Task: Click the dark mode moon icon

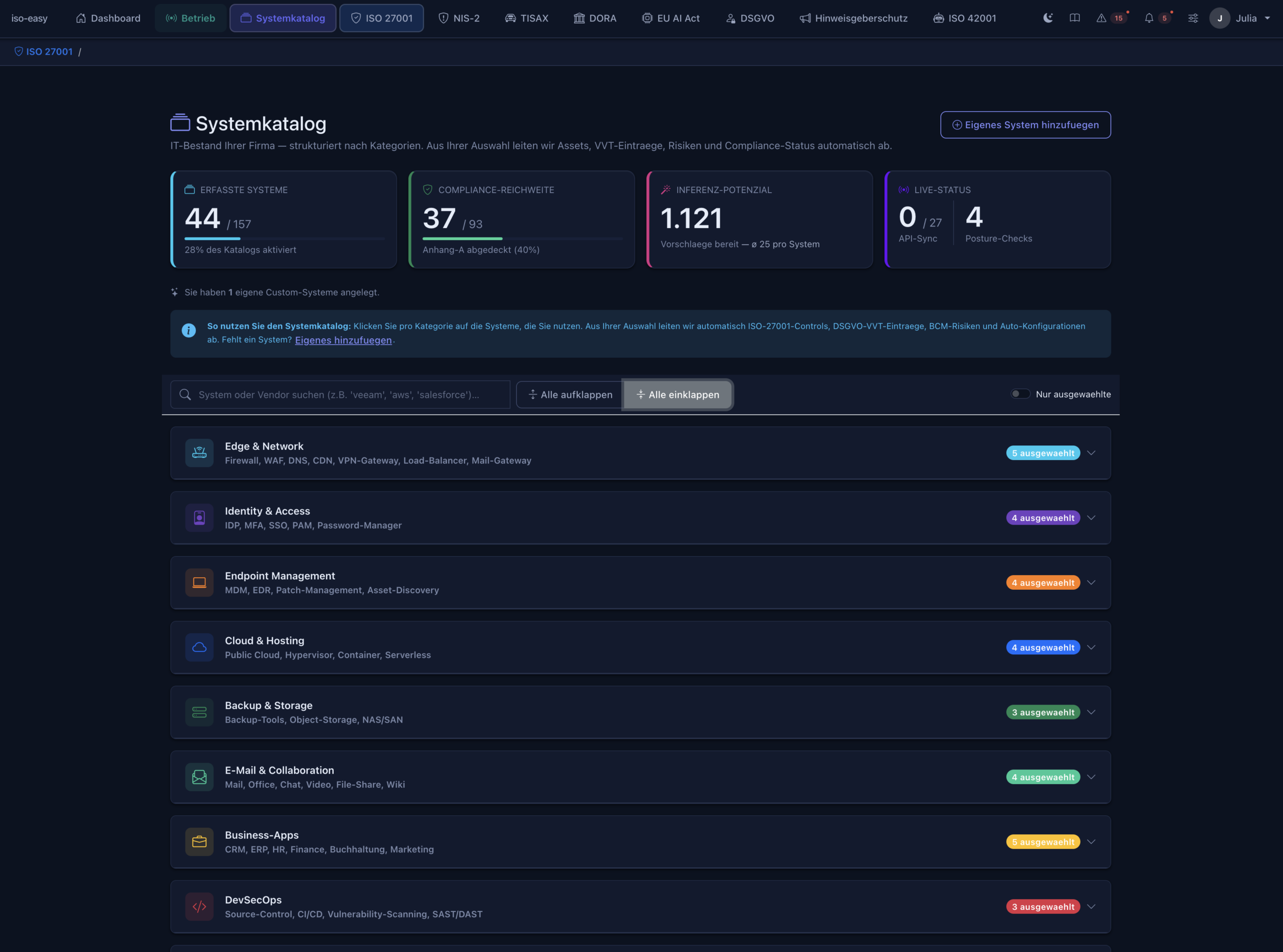Action: click(1048, 18)
